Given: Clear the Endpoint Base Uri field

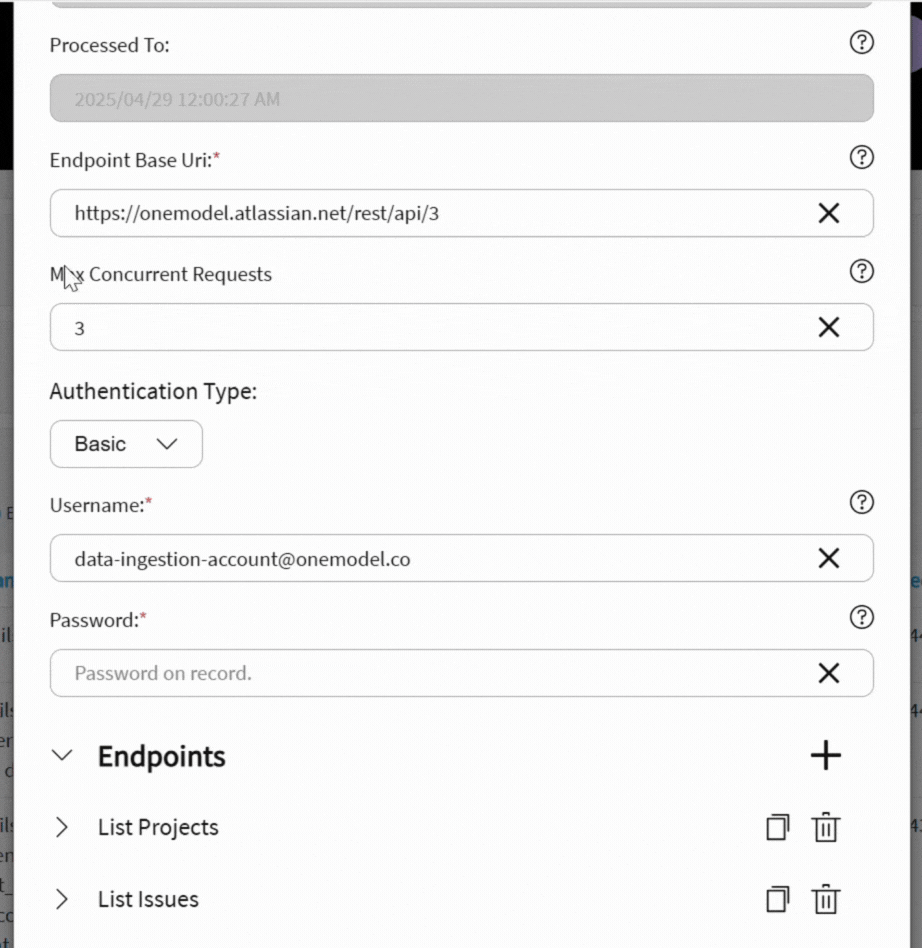Looking at the screenshot, I should click(829, 213).
